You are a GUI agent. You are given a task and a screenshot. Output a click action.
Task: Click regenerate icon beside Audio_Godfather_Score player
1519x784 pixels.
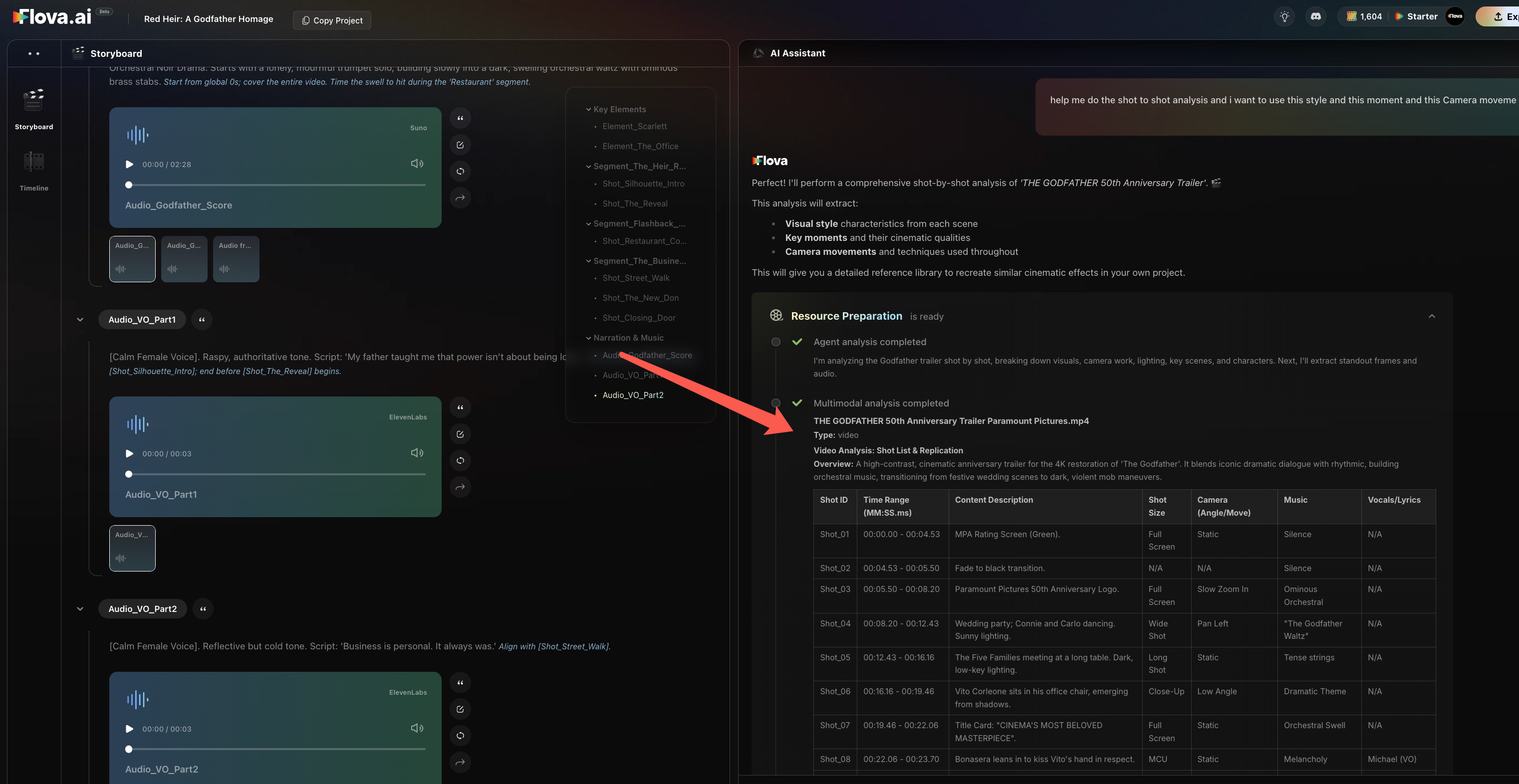tap(460, 172)
